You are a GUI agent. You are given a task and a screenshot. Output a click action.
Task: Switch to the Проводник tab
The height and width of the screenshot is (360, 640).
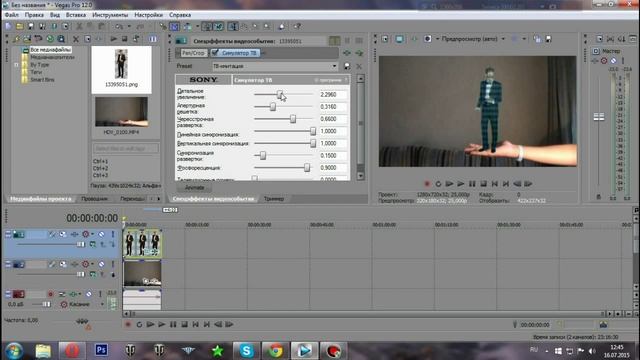point(94,199)
